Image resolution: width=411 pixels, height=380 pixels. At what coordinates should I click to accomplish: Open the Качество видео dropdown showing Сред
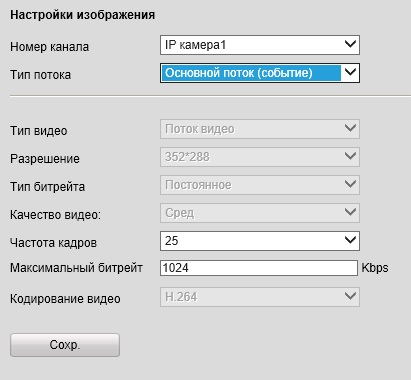pos(260,213)
